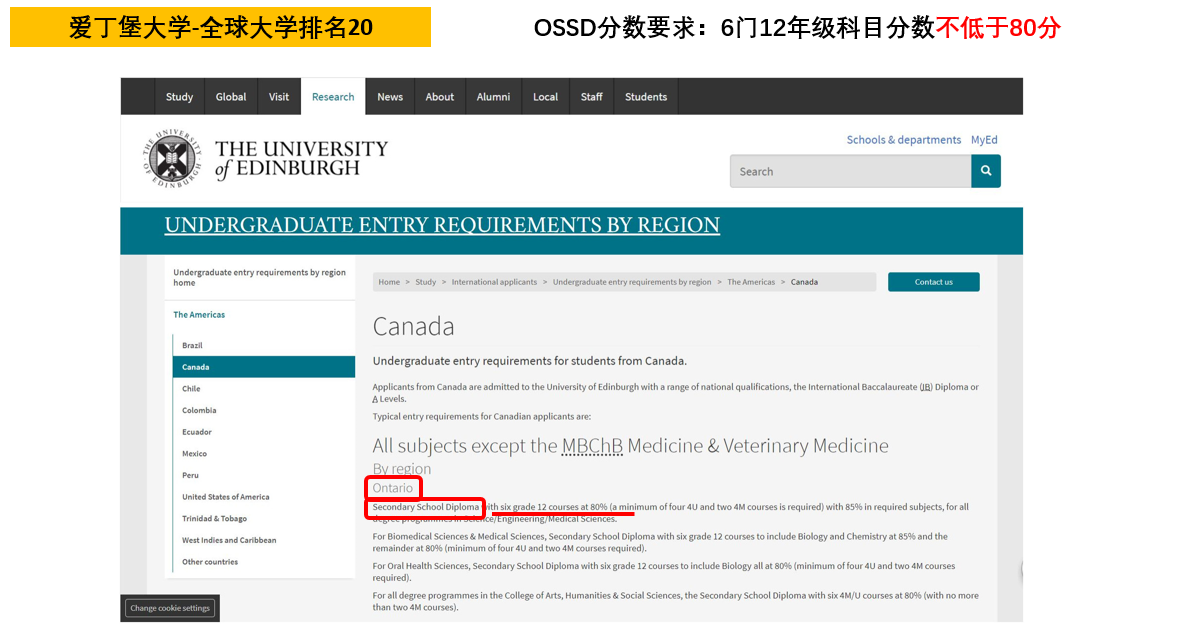The width and height of the screenshot is (1188, 633).
Task: Switch to the Research tab
Action: (x=333, y=97)
